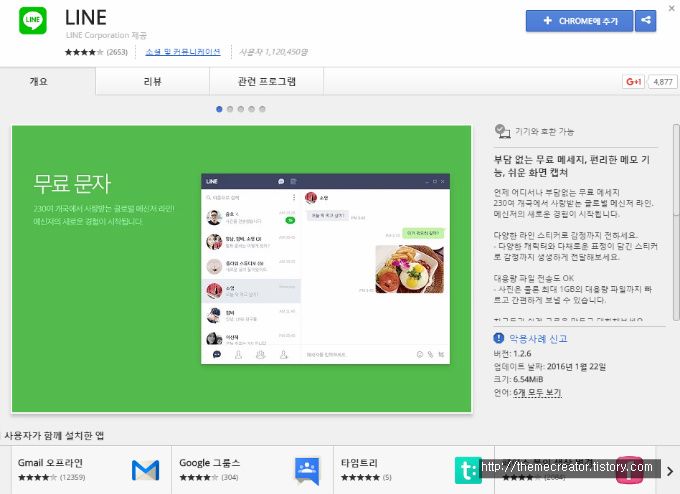Screen dimensions: 680x494
Task: Click the TimeTree teal icon
Action: [468, 470]
